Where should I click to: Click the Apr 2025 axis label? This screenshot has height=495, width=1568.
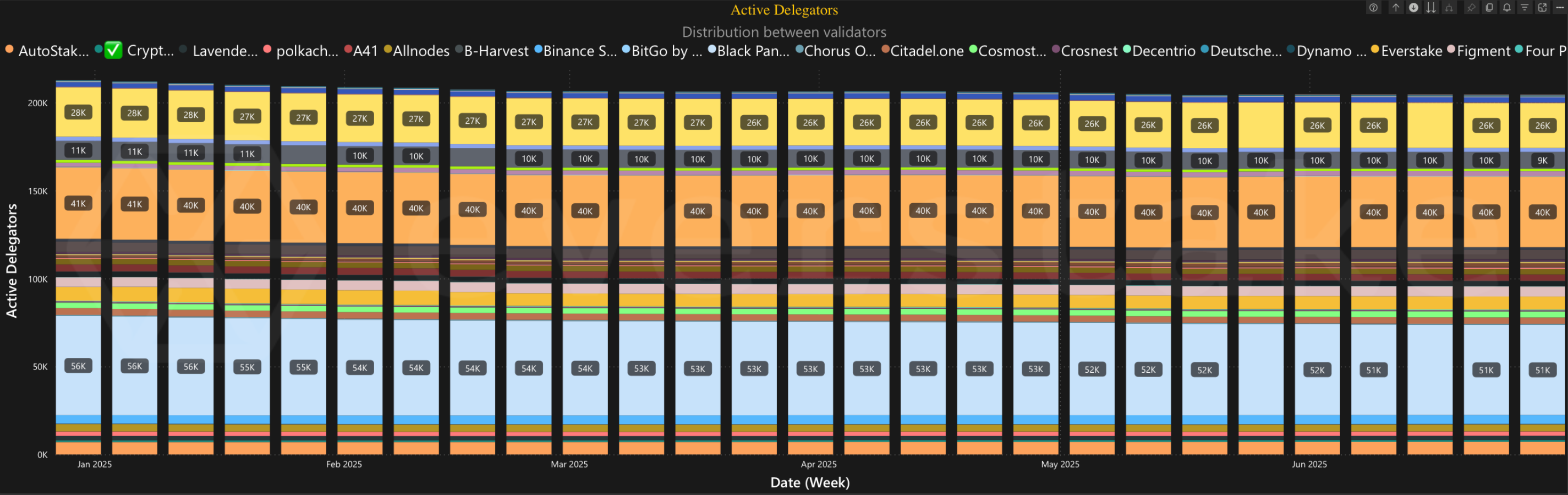[x=819, y=464]
